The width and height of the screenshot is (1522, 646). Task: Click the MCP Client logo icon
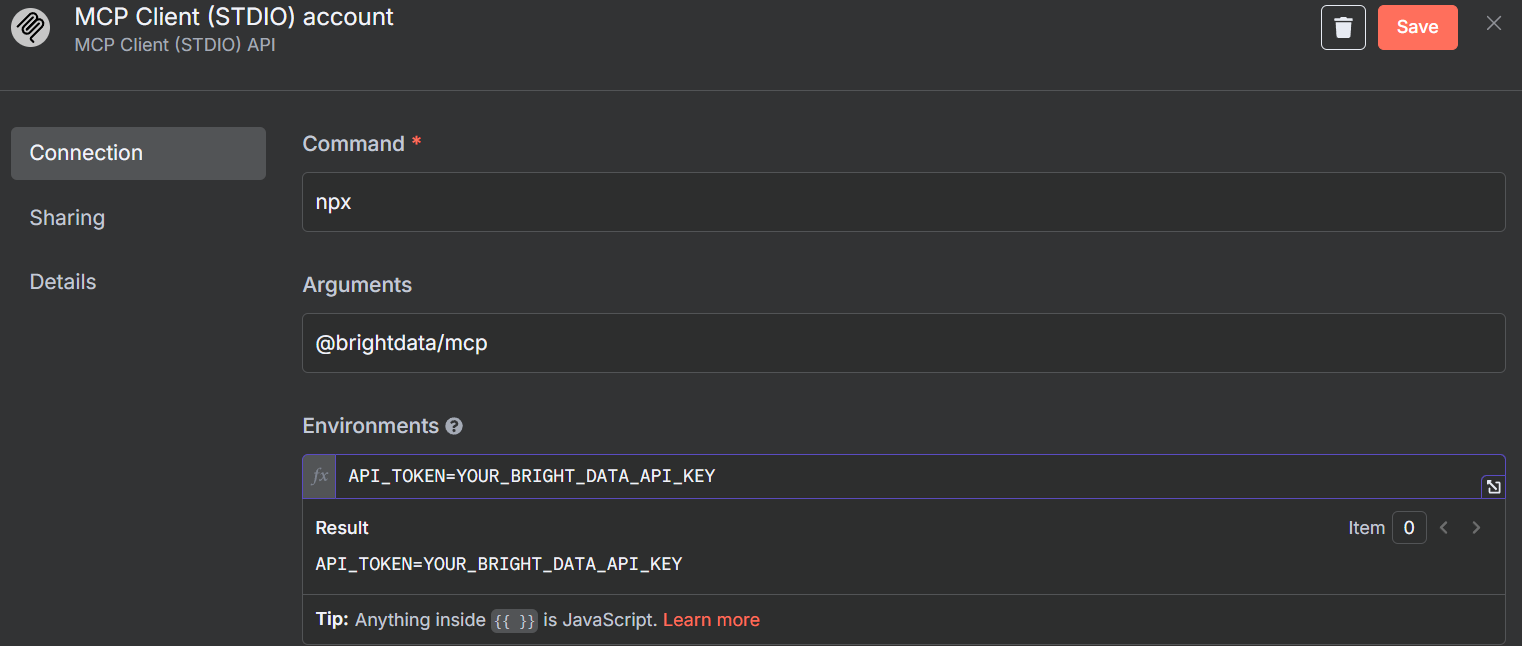pyautogui.click(x=30, y=27)
